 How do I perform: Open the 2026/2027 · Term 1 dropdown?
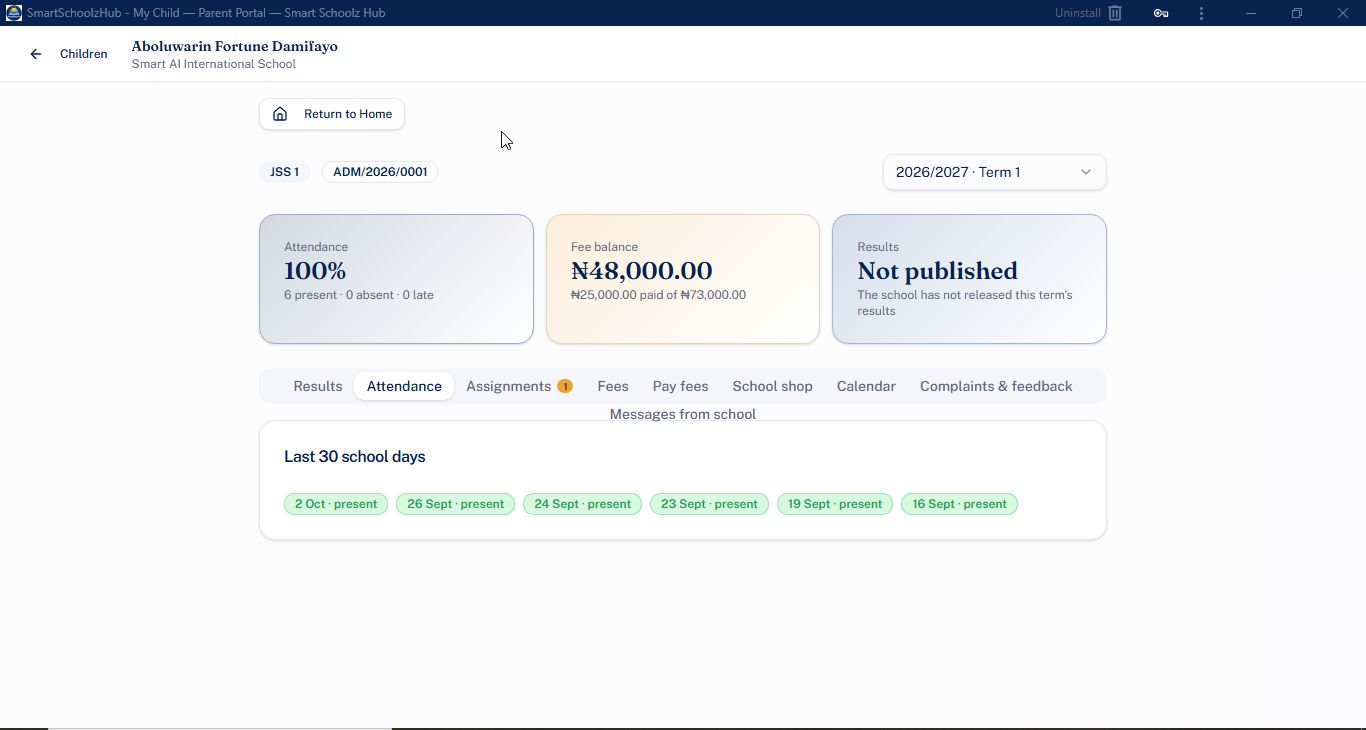[995, 172]
